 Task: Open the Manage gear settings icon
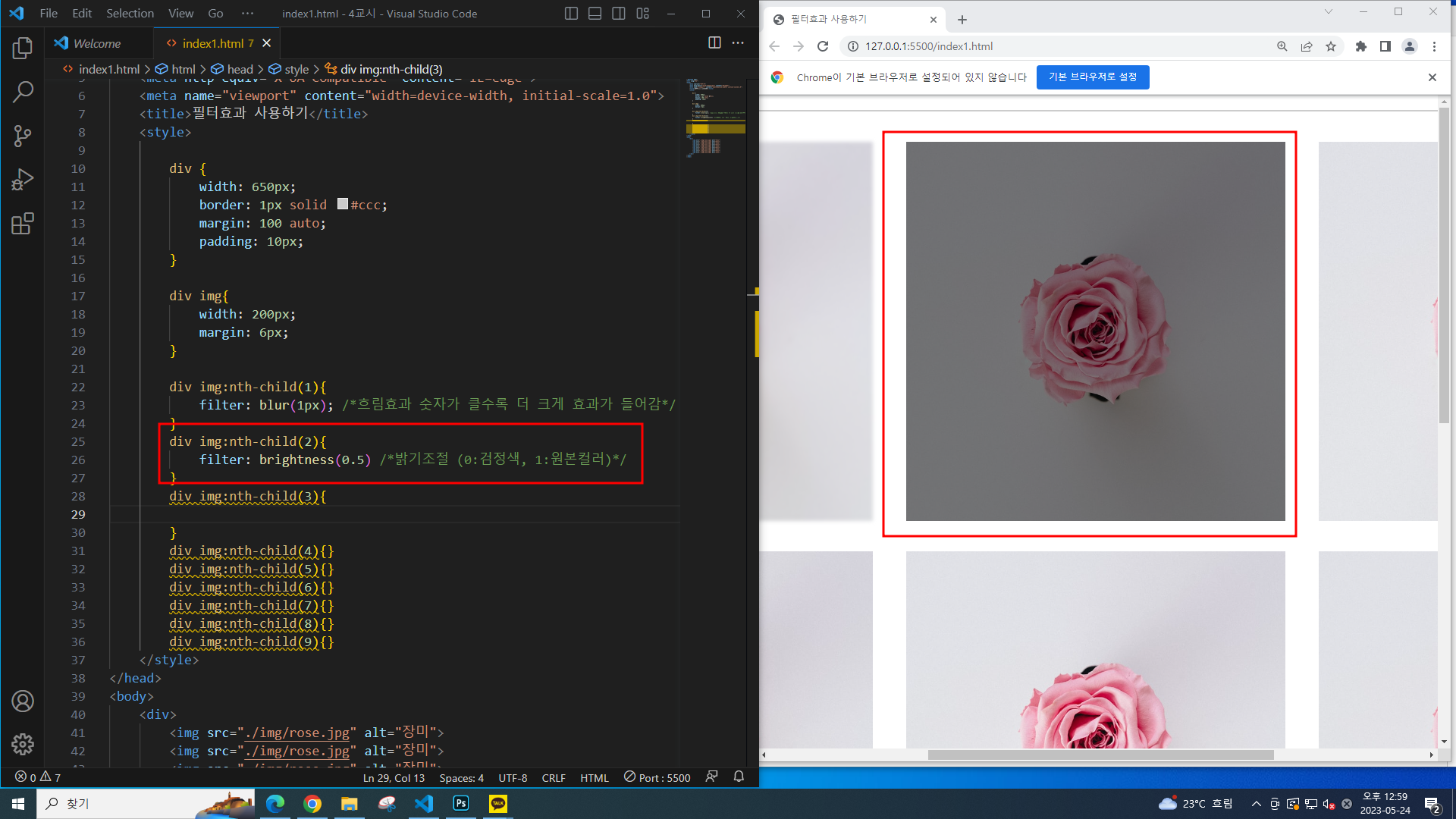[23, 744]
